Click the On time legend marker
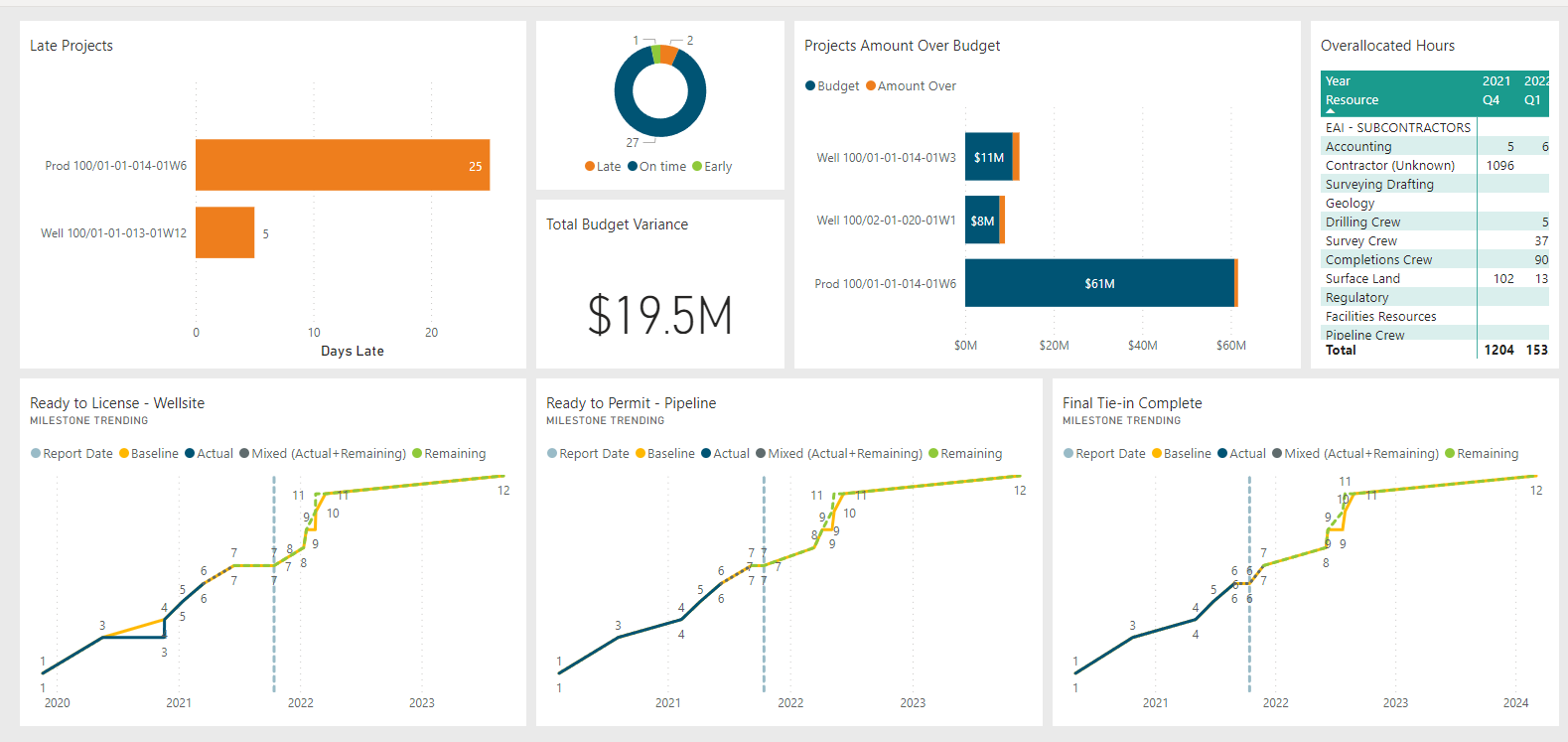1568x742 pixels. [633, 167]
